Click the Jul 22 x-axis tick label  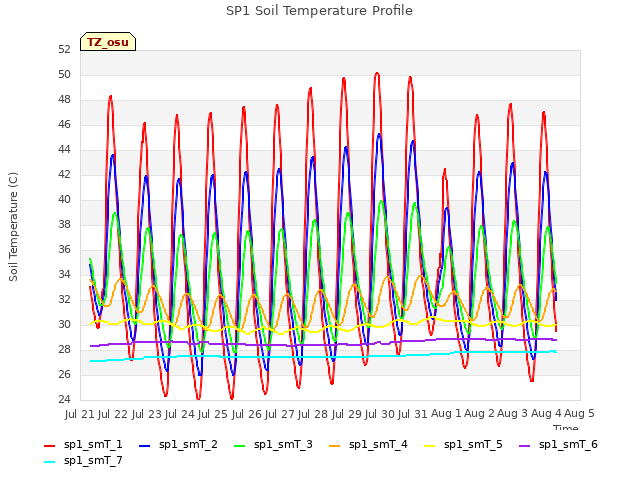[x=113, y=414]
